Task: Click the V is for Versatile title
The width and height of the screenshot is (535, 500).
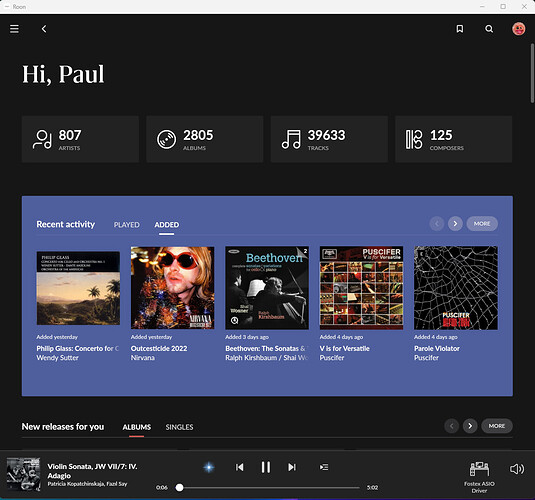Action: pos(345,348)
